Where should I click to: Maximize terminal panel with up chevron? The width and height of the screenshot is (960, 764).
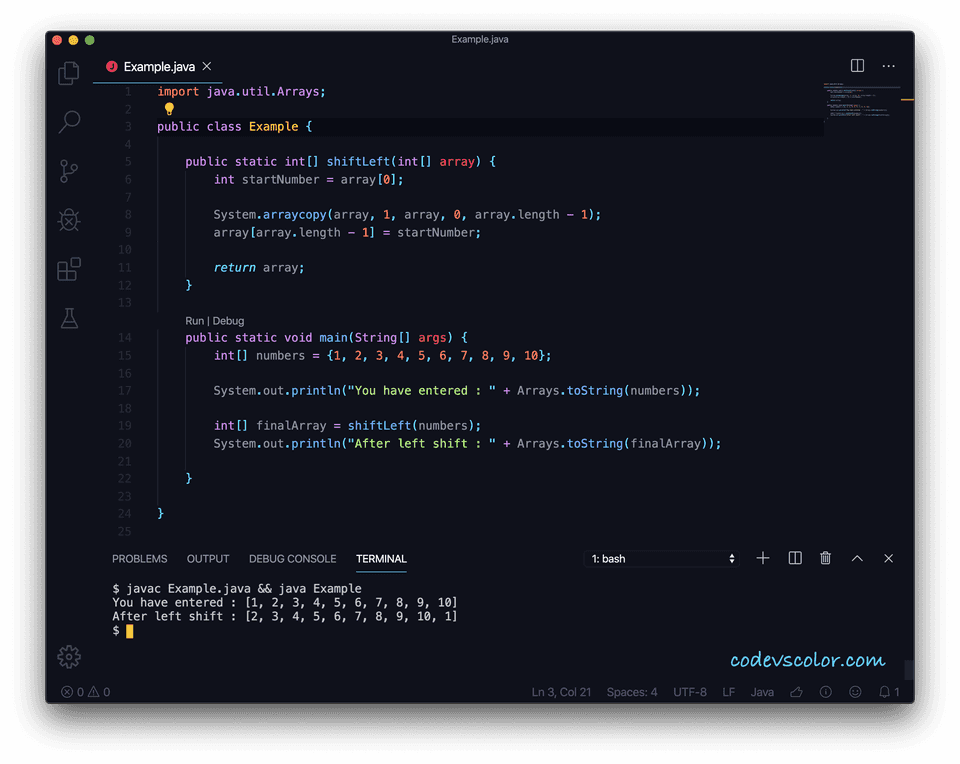[x=857, y=558]
